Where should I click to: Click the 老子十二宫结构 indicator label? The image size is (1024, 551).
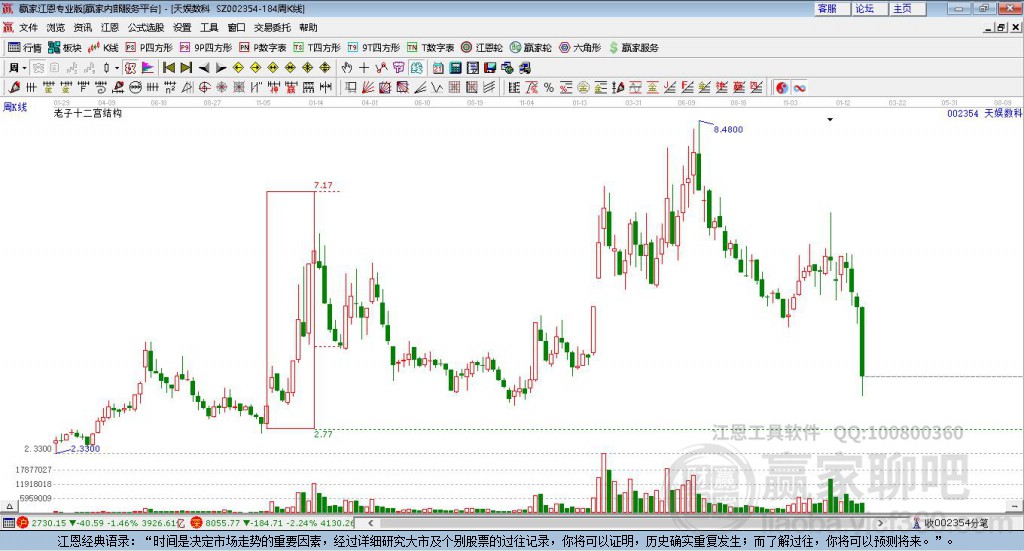point(88,113)
